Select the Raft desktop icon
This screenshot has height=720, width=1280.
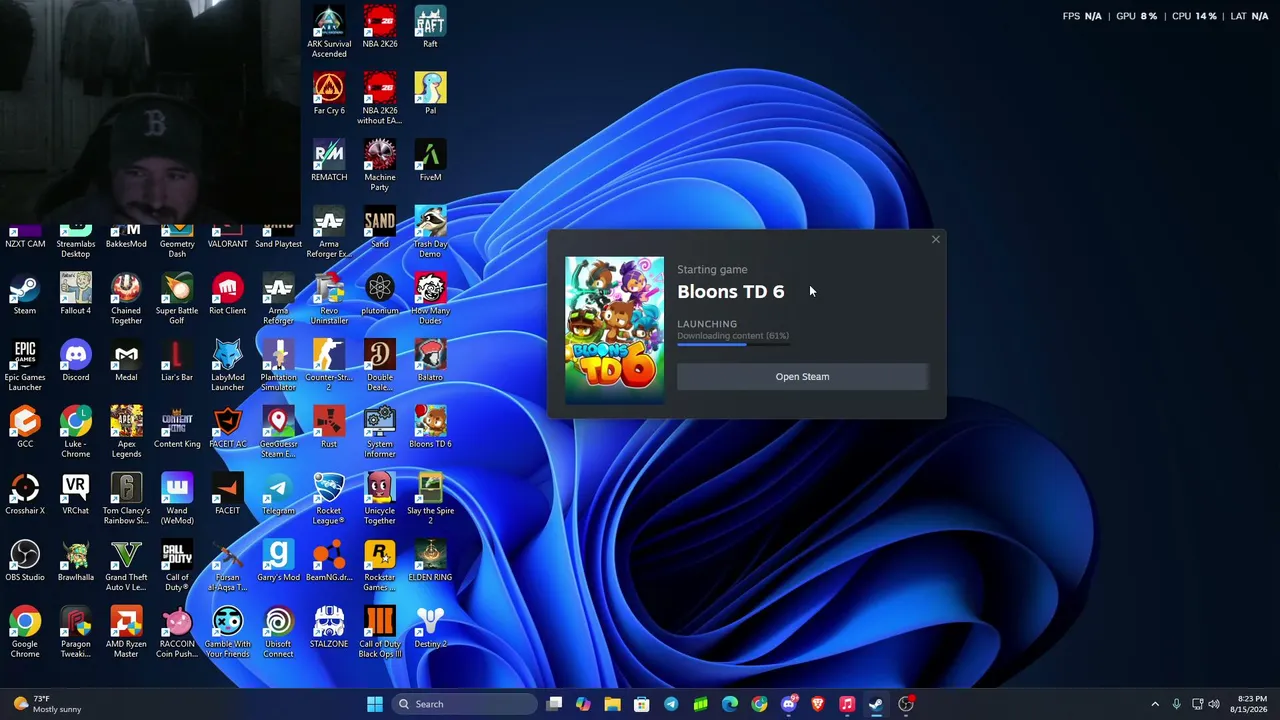pyautogui.click(x=430, y=29)
